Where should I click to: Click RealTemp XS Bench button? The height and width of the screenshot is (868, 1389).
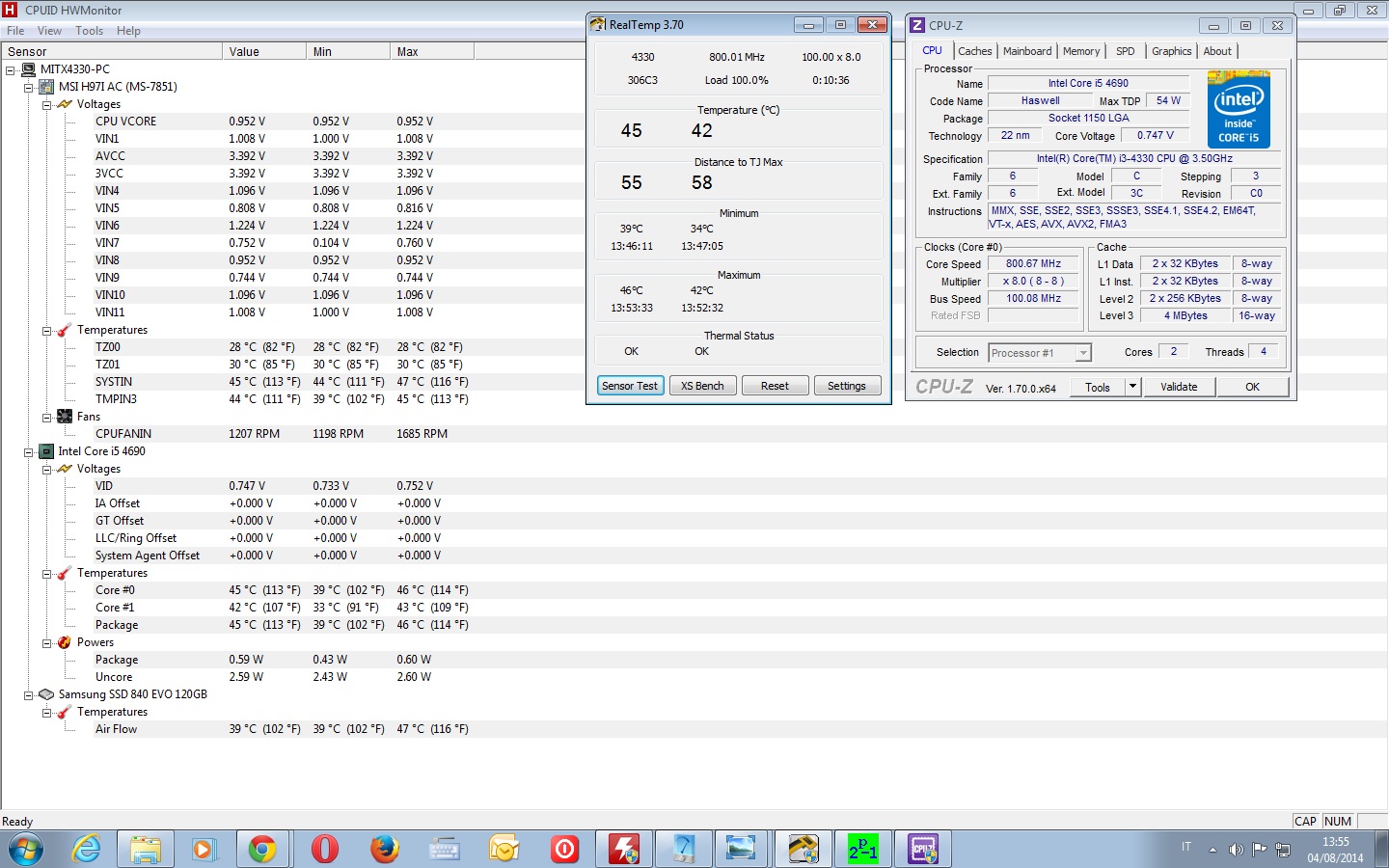click(x=702, y=386)
